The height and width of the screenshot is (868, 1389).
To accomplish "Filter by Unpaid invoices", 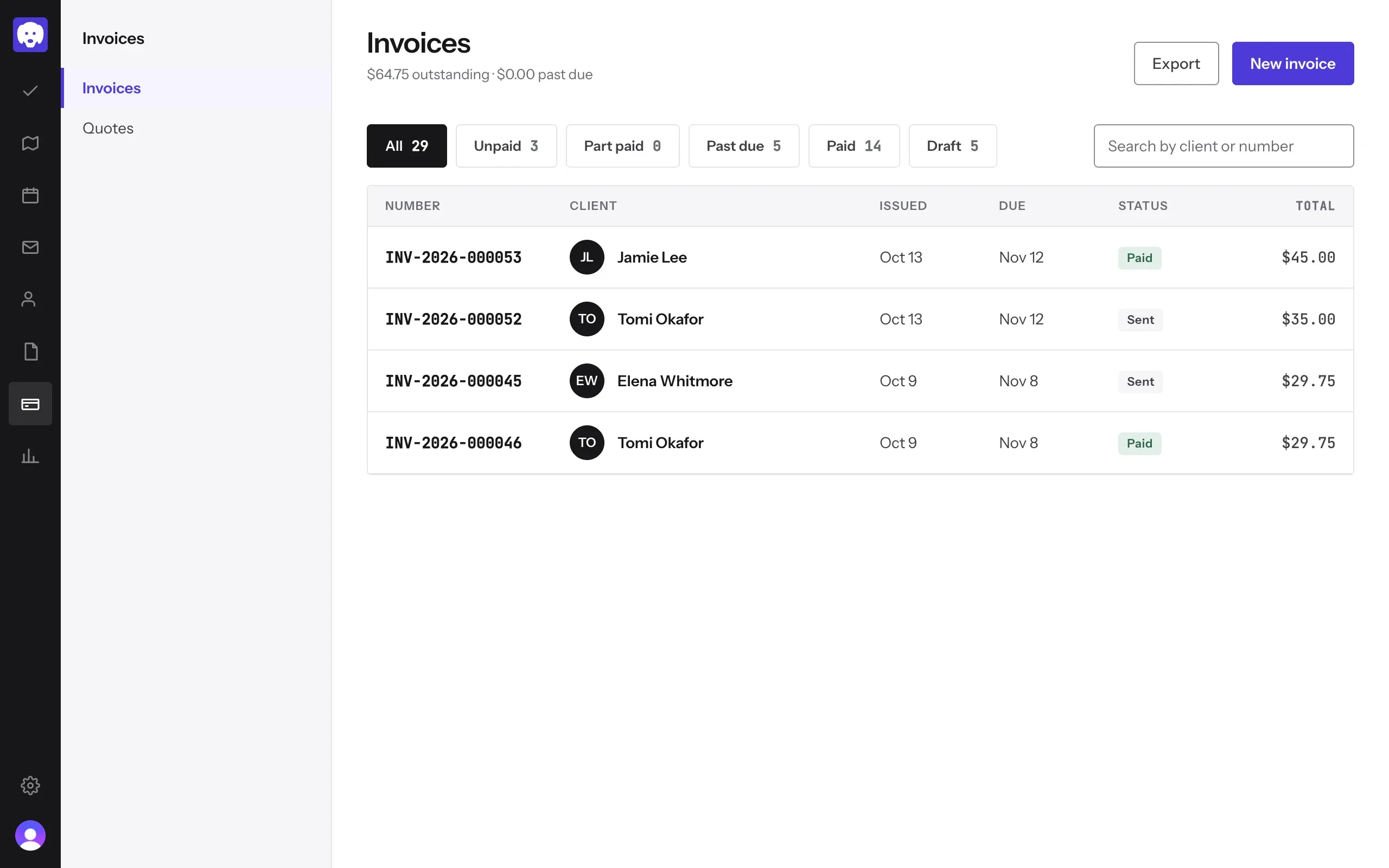I will point(506,146).
